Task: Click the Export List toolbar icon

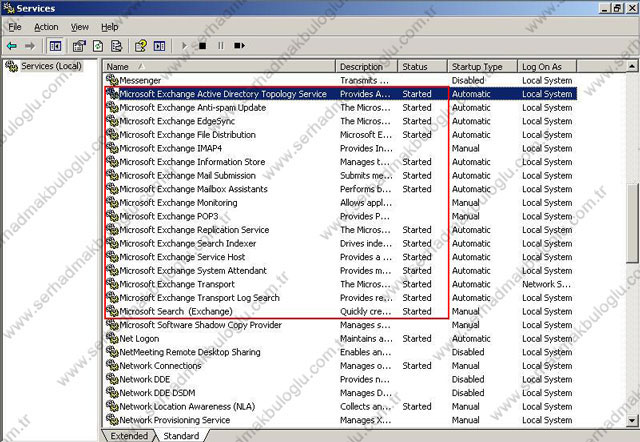Action: click(117, 46)
